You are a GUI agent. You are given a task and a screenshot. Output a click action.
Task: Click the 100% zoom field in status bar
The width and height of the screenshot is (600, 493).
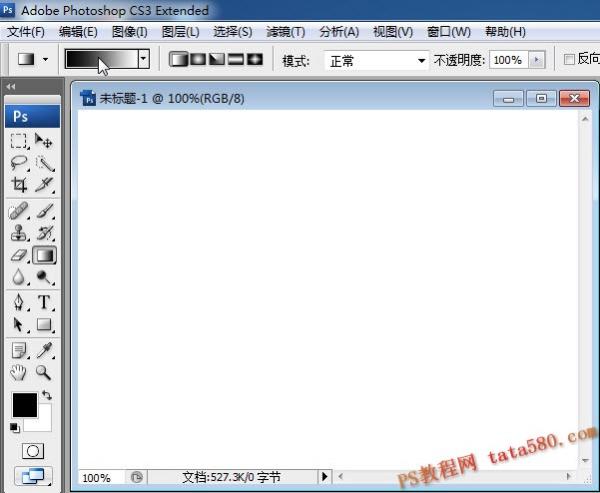pyautogui.click(x=101, y=477)
